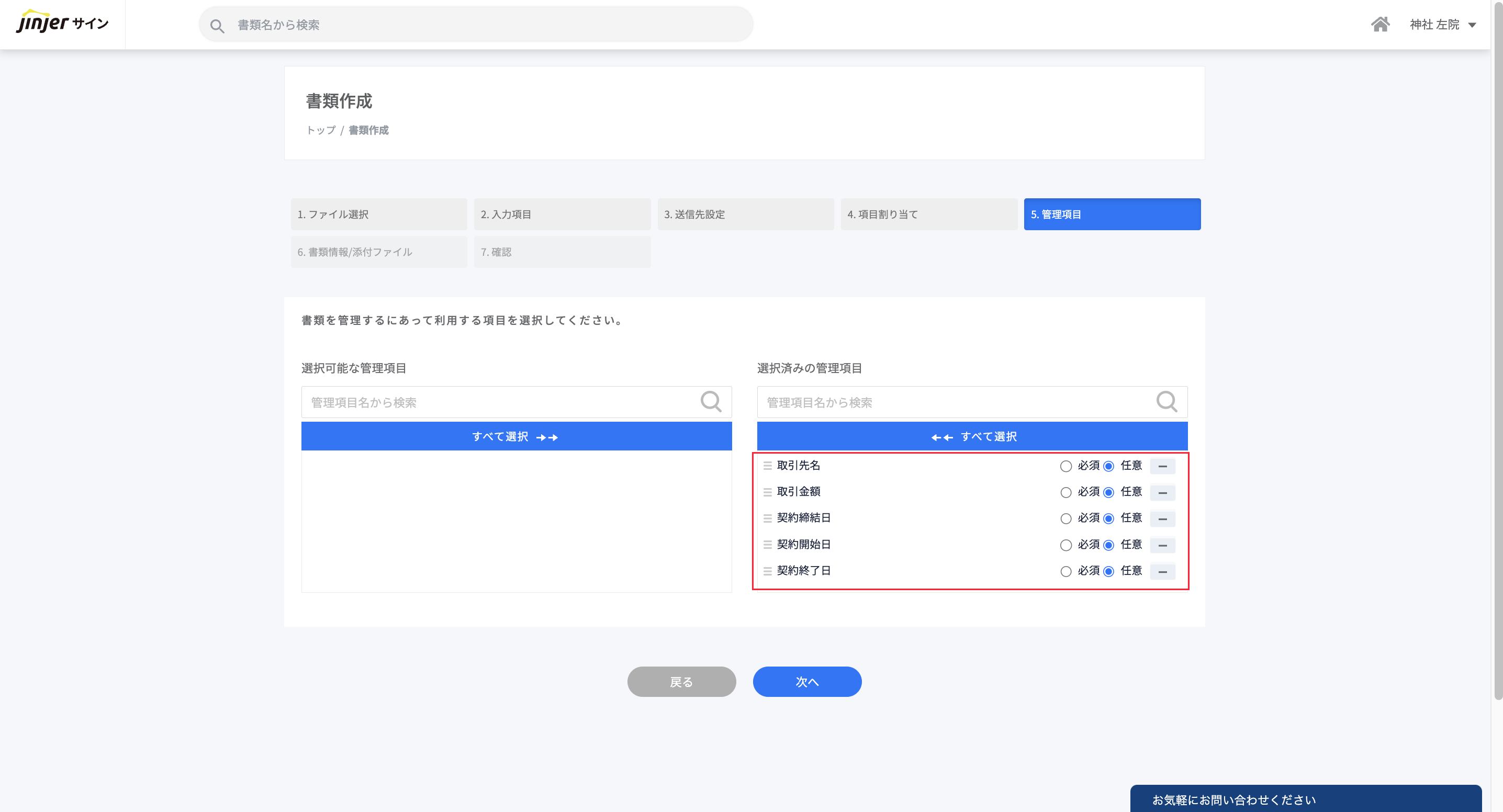Click the 戻る button

pyautogui.click(x=681, y=681)
